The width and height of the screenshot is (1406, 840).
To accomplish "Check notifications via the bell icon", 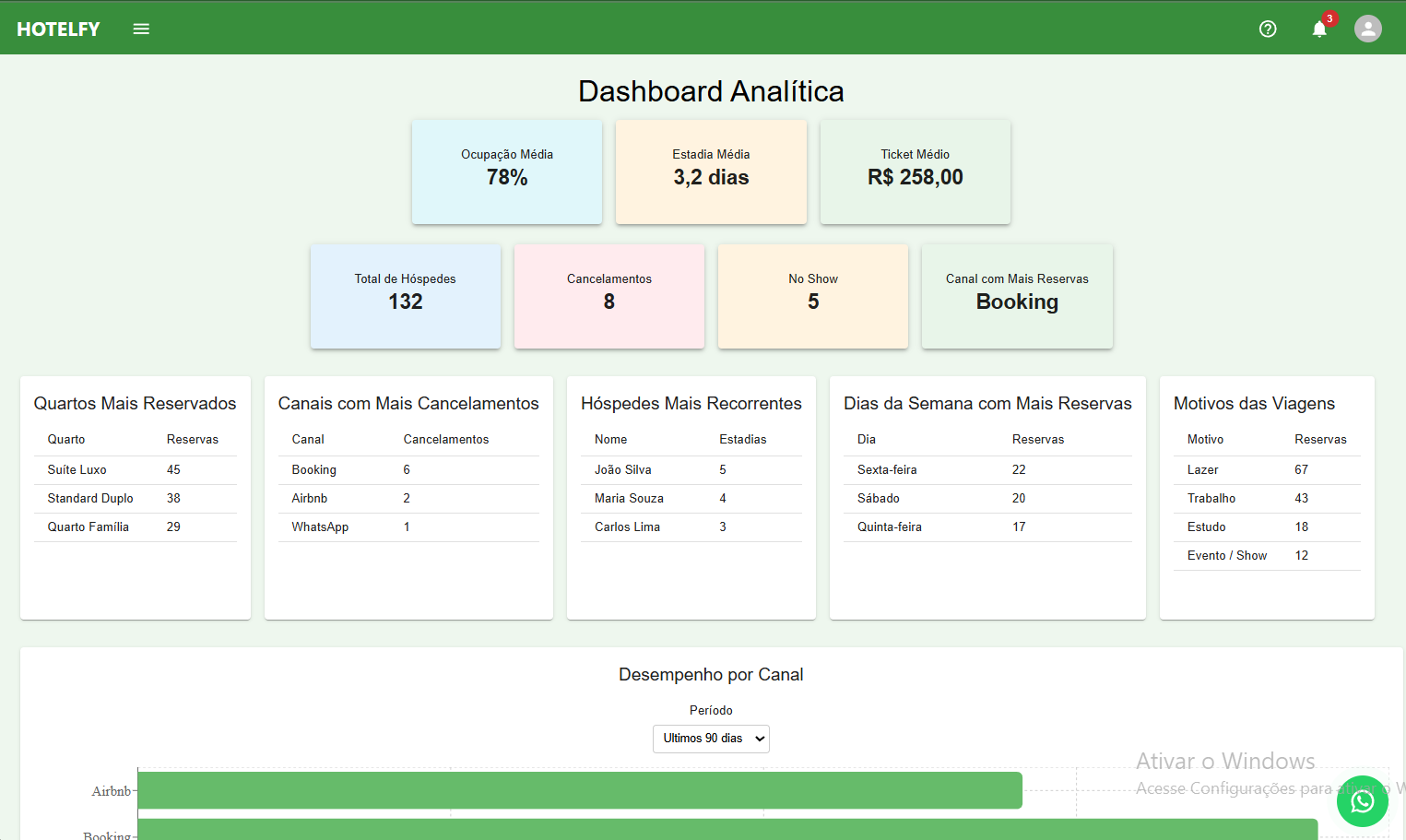I will pos(1318,29).
